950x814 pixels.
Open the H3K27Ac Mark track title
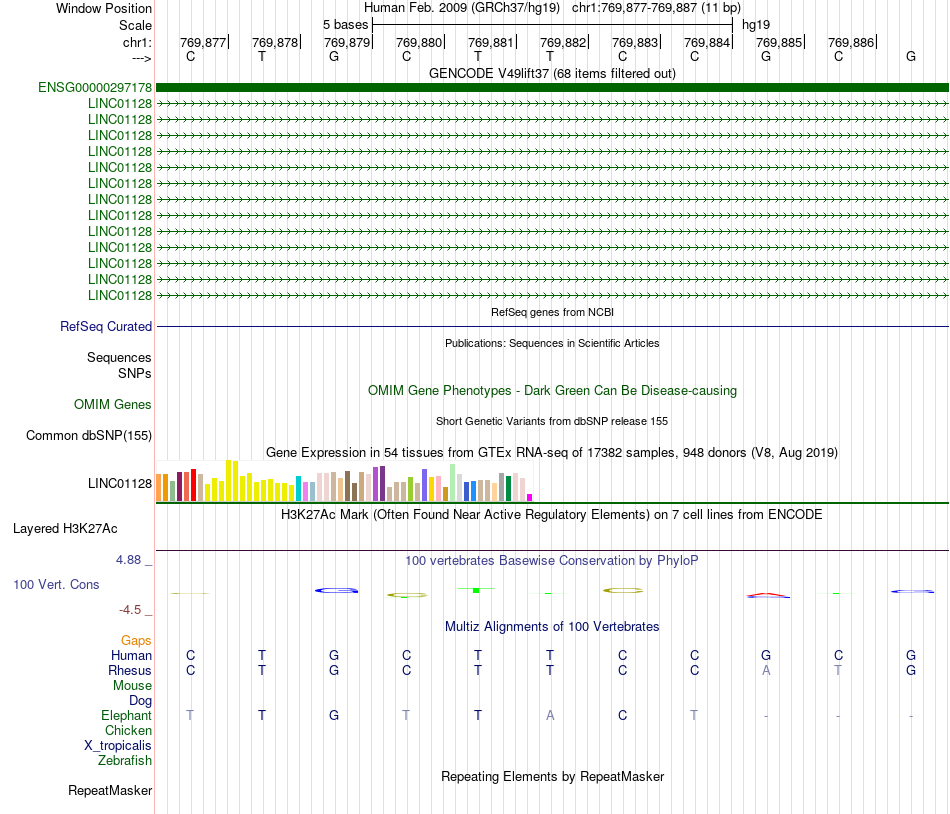tap(552, 515)
